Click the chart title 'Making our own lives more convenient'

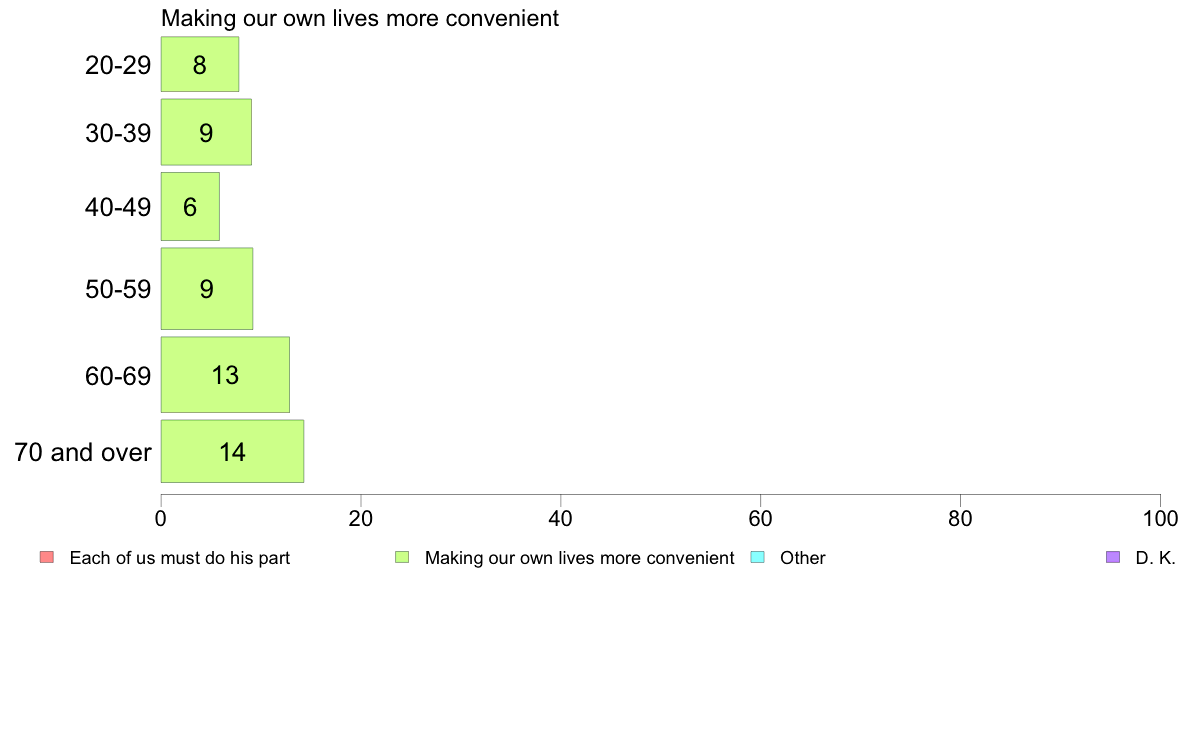point(360,18)
